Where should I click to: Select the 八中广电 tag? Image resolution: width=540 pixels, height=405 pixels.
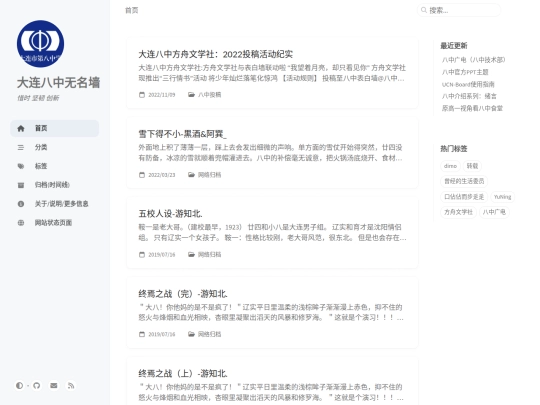494,212
